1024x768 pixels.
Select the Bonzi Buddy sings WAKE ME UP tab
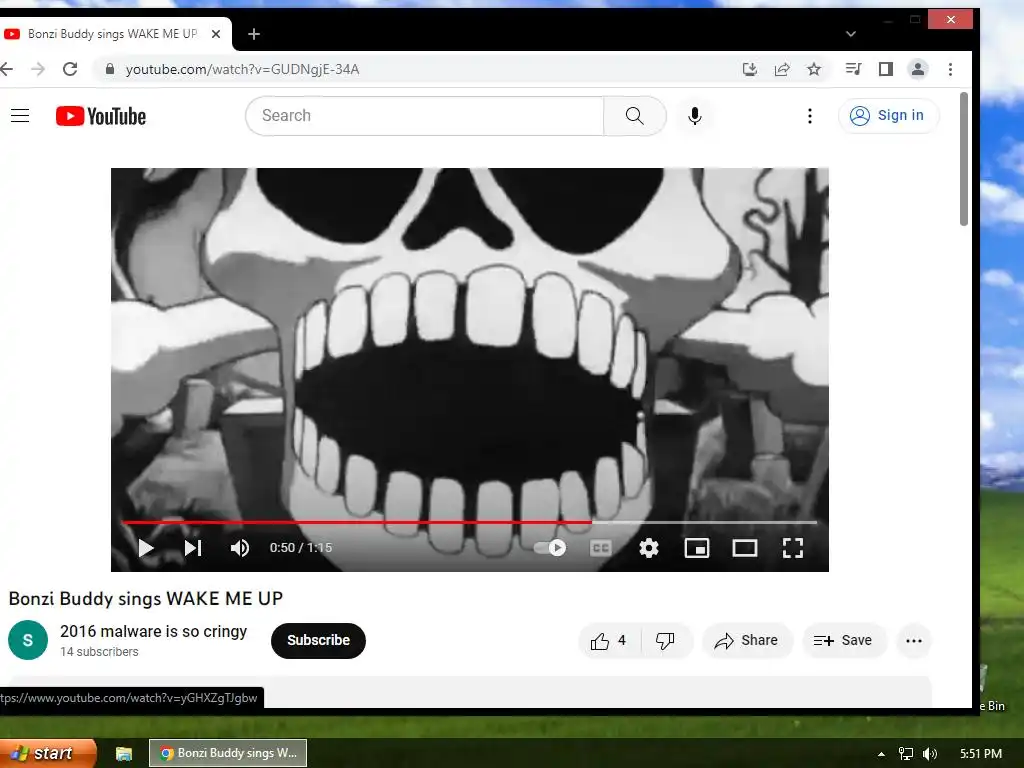[112, 34]
